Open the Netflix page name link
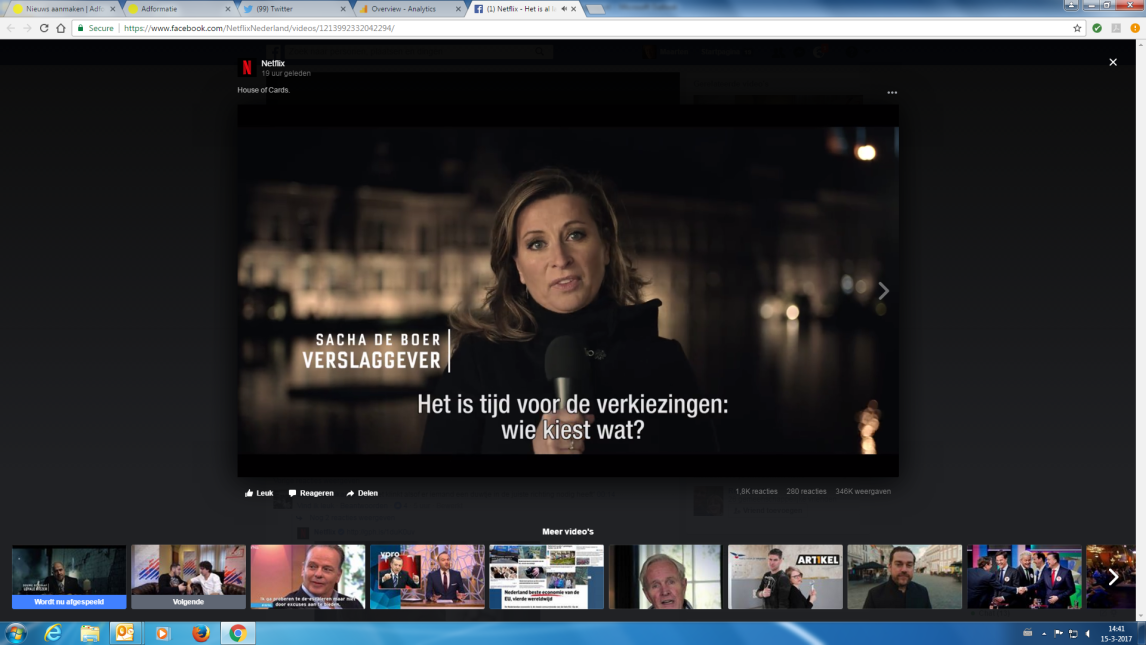Image resolution: width=1146 pixels, height=645 pixels. 273,64
